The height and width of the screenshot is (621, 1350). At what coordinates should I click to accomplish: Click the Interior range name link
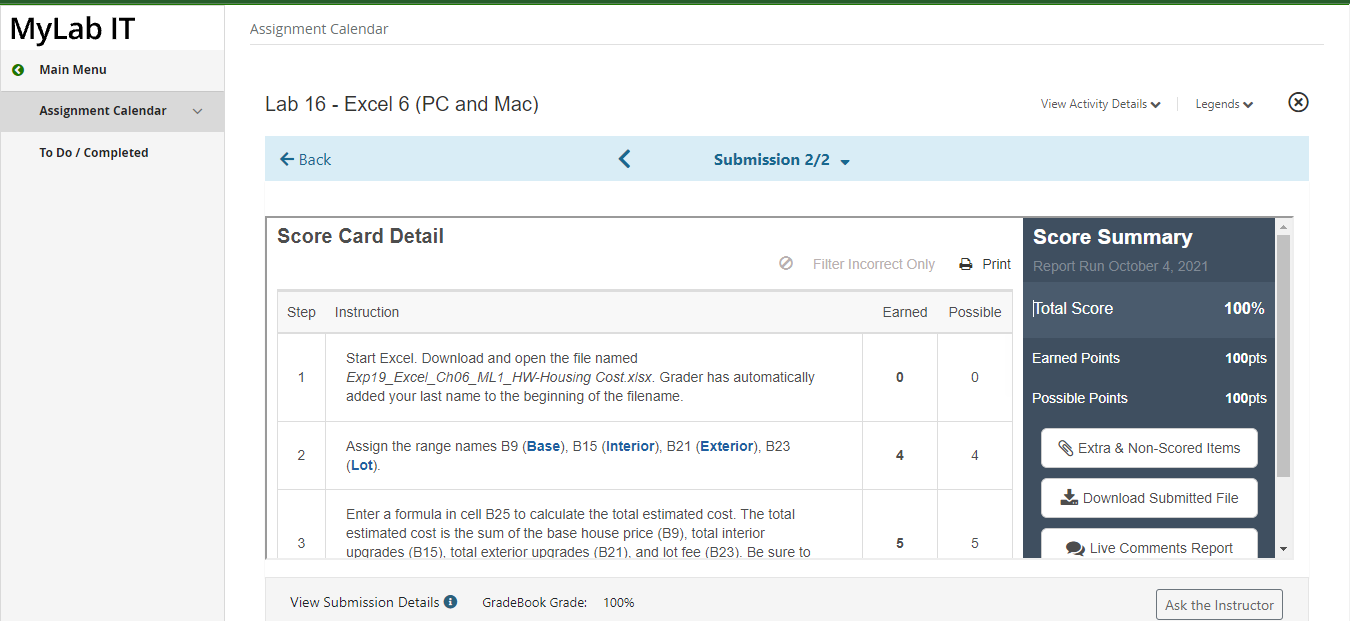[x=630, y=446]
